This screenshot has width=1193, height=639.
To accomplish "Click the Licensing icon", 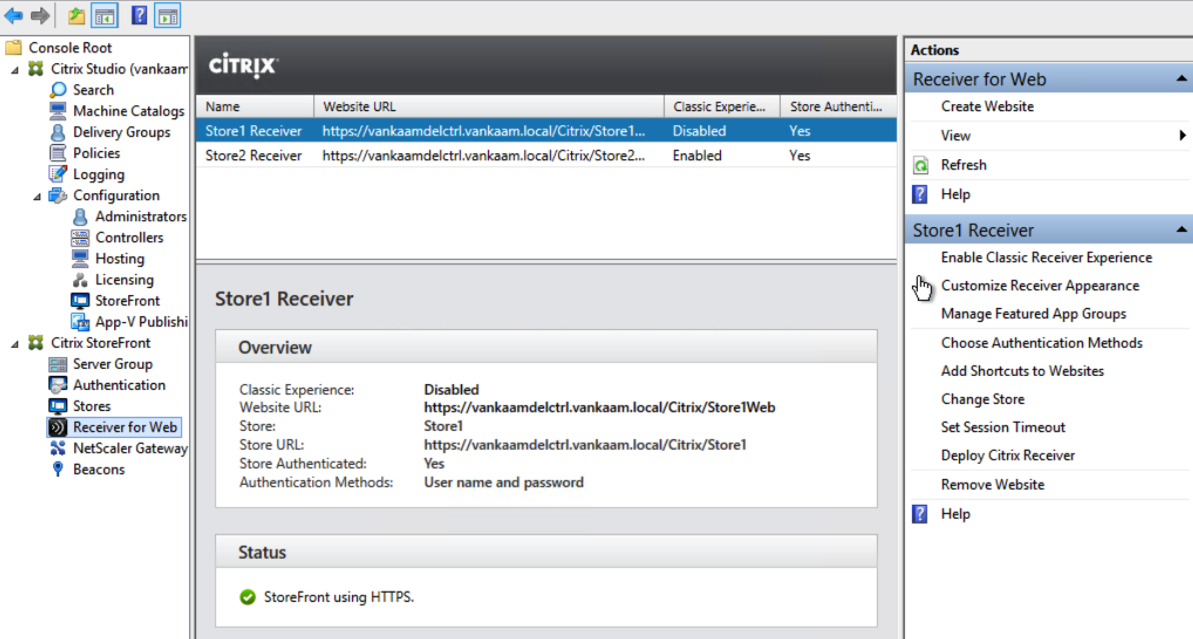I will [80, 280].
